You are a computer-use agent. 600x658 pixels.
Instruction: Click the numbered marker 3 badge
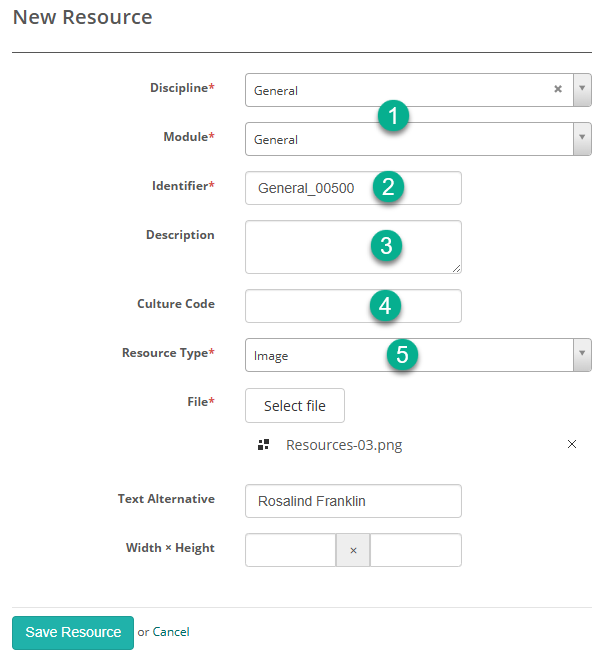click(387, 246)
